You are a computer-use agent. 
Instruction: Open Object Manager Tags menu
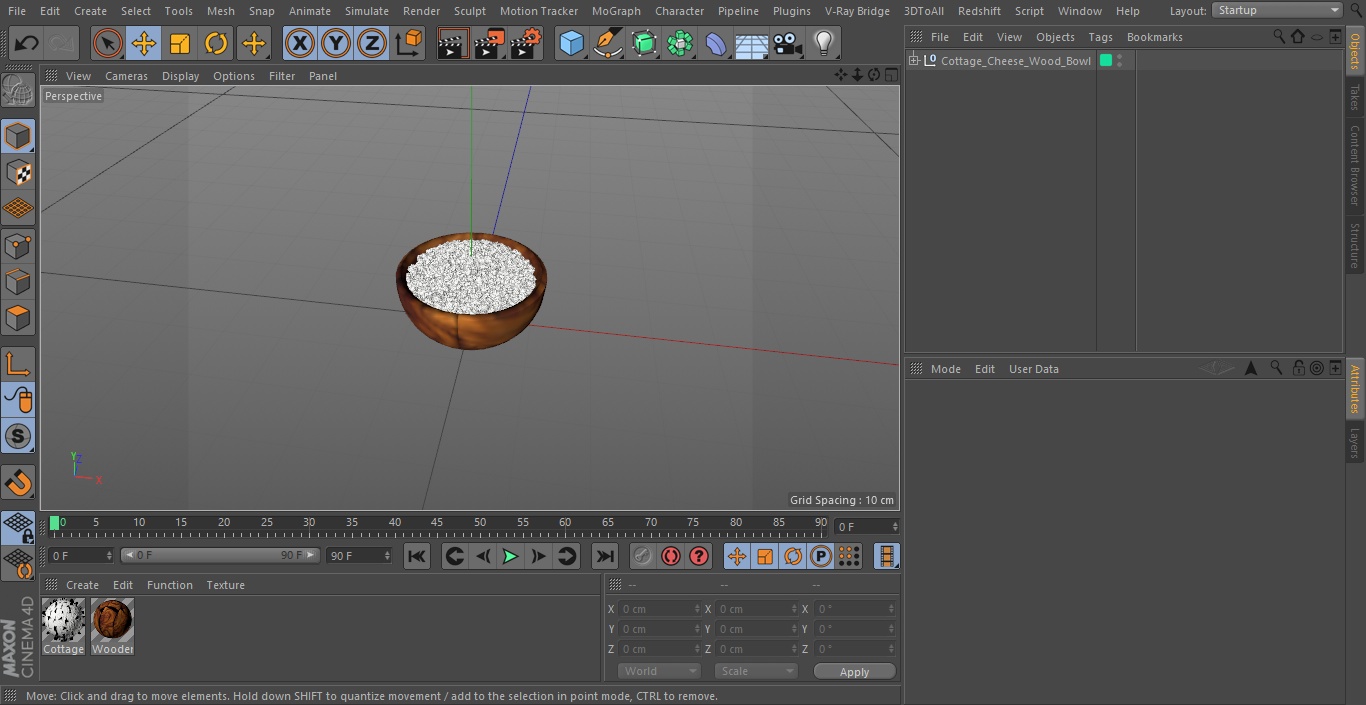pos(1100,37)
